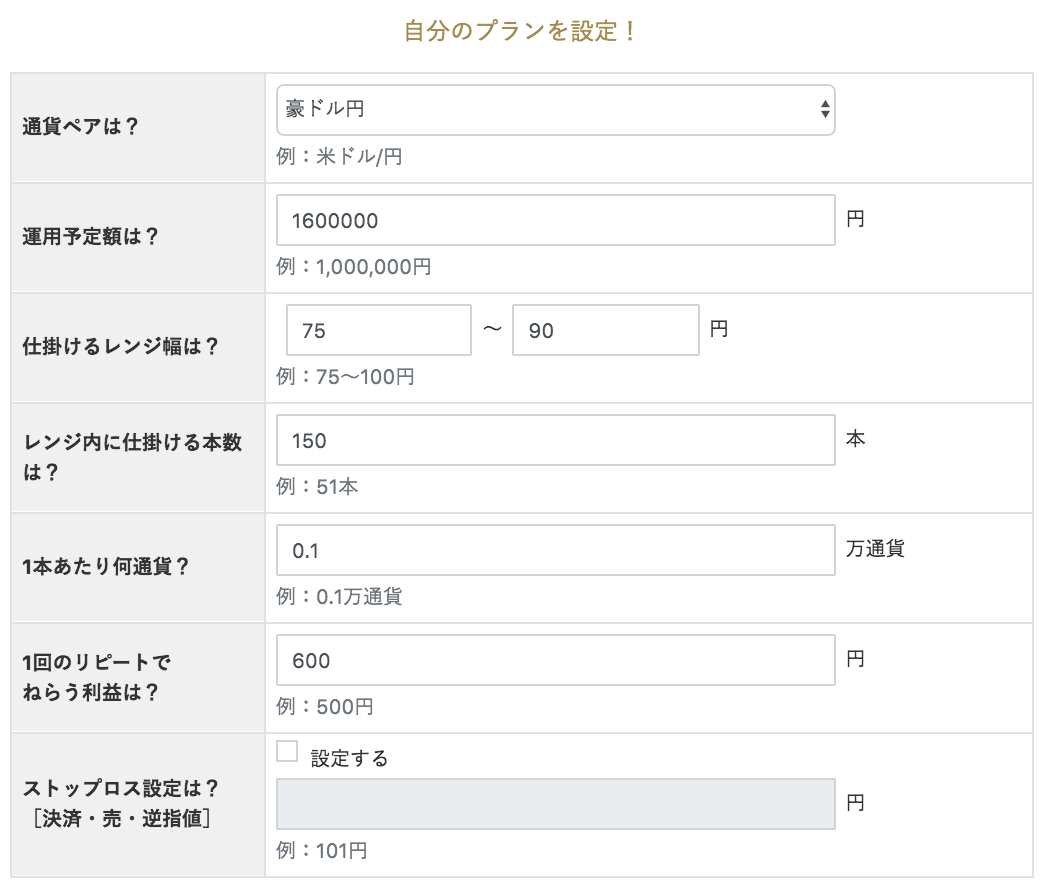Click the range upper bound field showing 90
1054x892 pixels.
(606, 330)
